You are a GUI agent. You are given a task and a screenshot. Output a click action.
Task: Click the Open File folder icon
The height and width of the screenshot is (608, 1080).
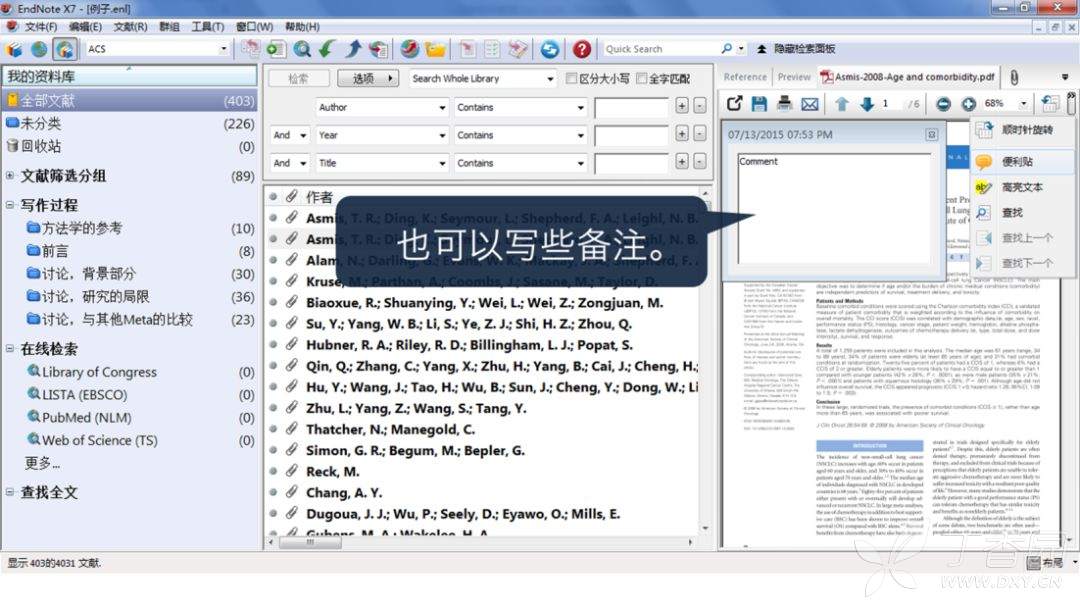click(x=435, y=49)
